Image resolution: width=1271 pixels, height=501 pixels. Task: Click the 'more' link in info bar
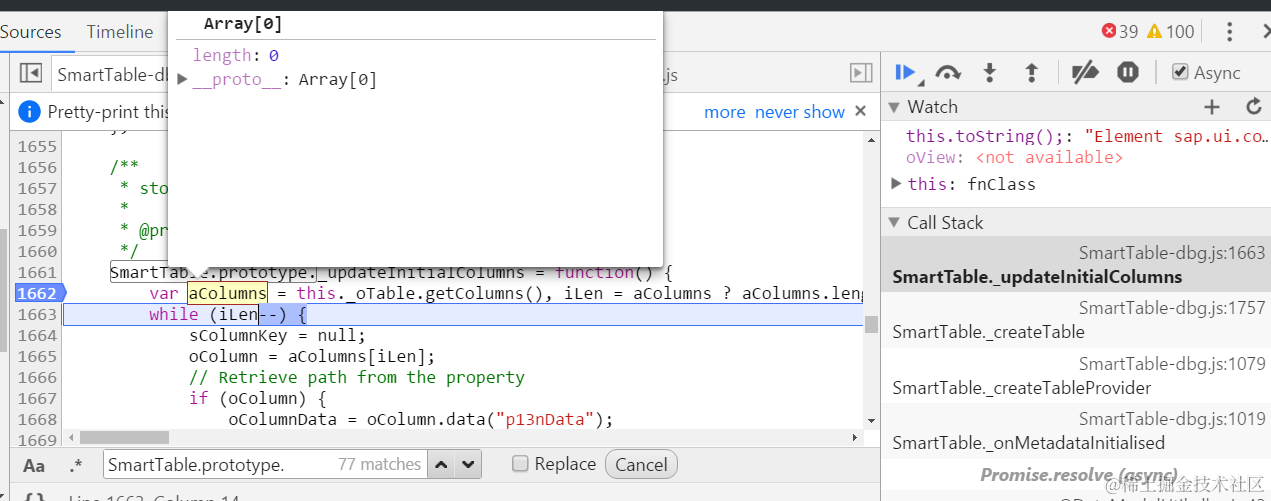725,112
